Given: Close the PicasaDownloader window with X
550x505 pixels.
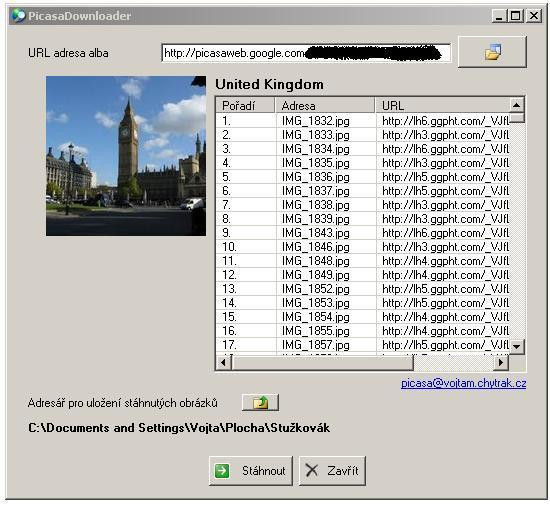Looking at the screenshot, I should click(534, 16).
